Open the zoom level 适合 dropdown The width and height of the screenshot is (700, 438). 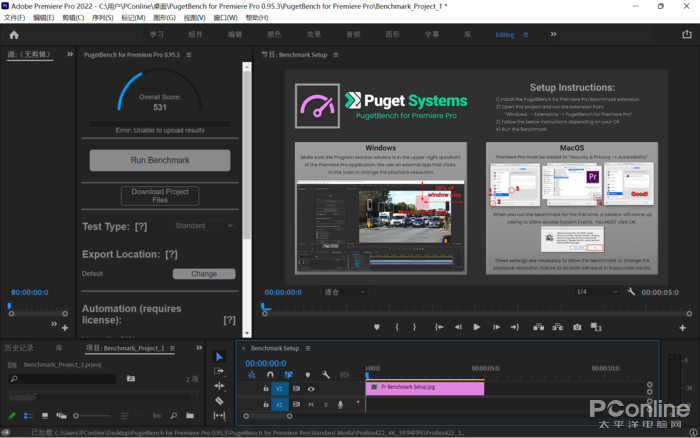(344, 292)
